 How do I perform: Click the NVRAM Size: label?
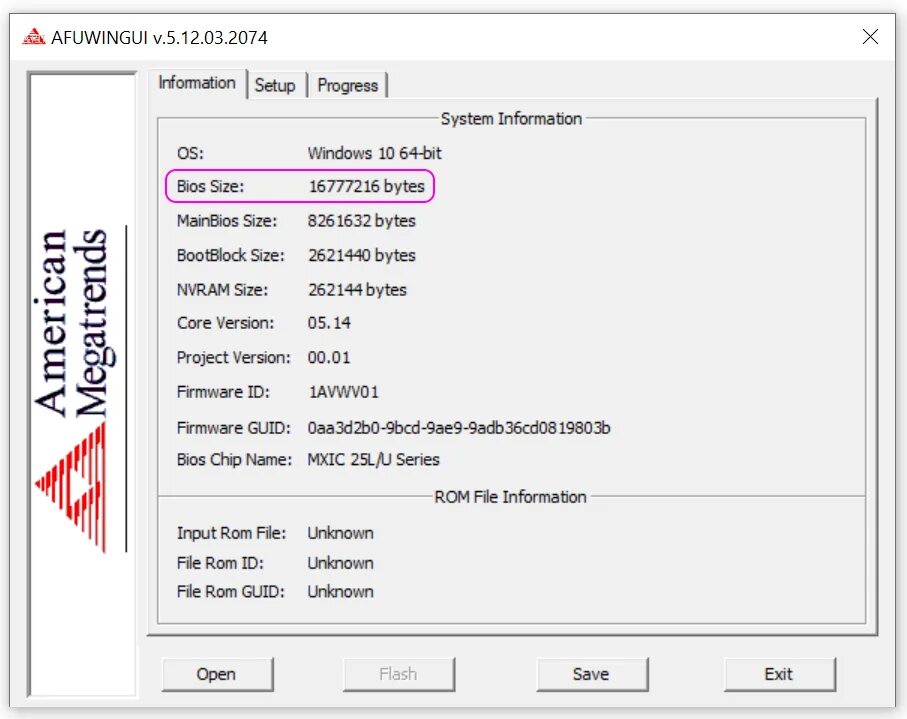tap(223, 290)
